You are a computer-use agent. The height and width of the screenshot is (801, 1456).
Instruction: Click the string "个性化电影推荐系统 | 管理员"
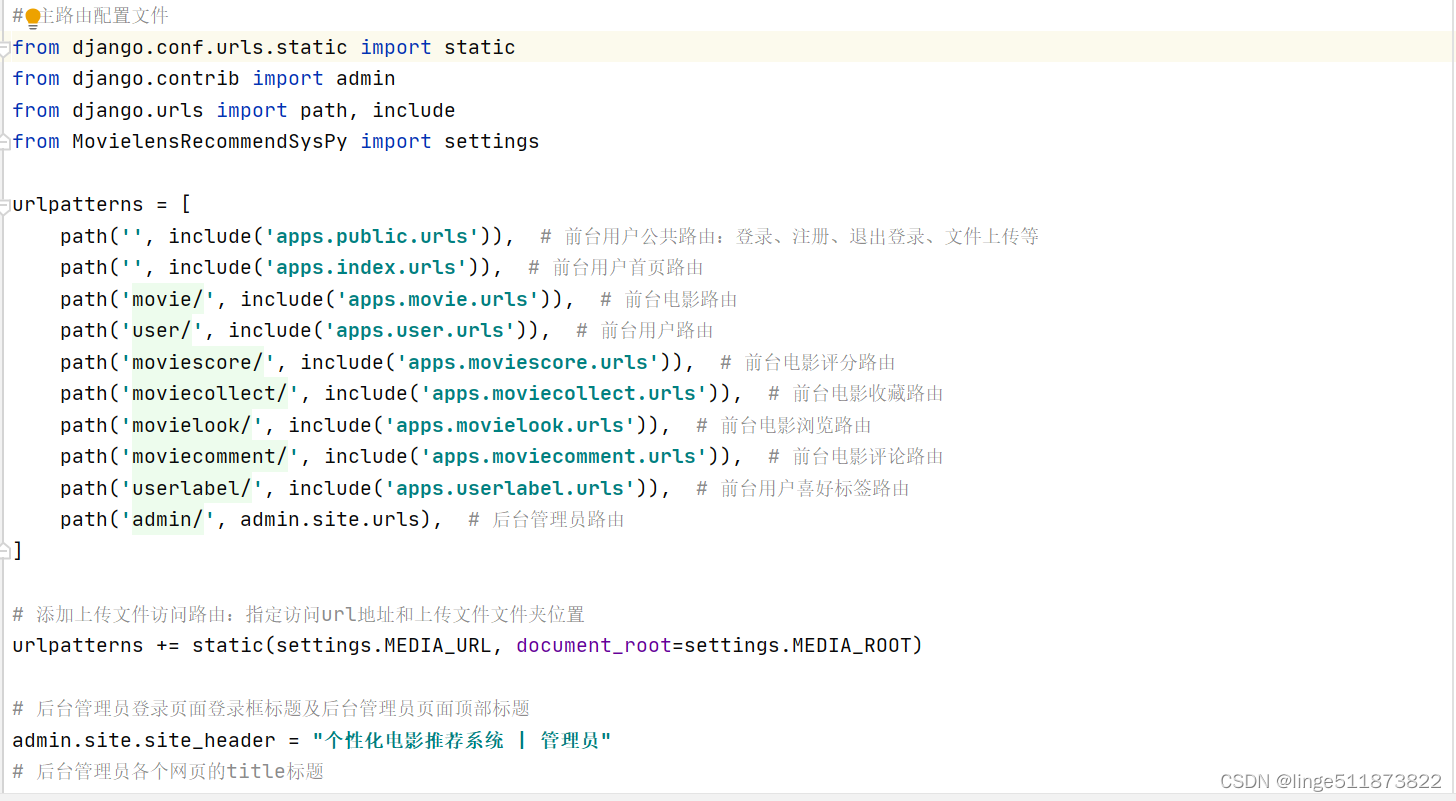pos(462,740)
